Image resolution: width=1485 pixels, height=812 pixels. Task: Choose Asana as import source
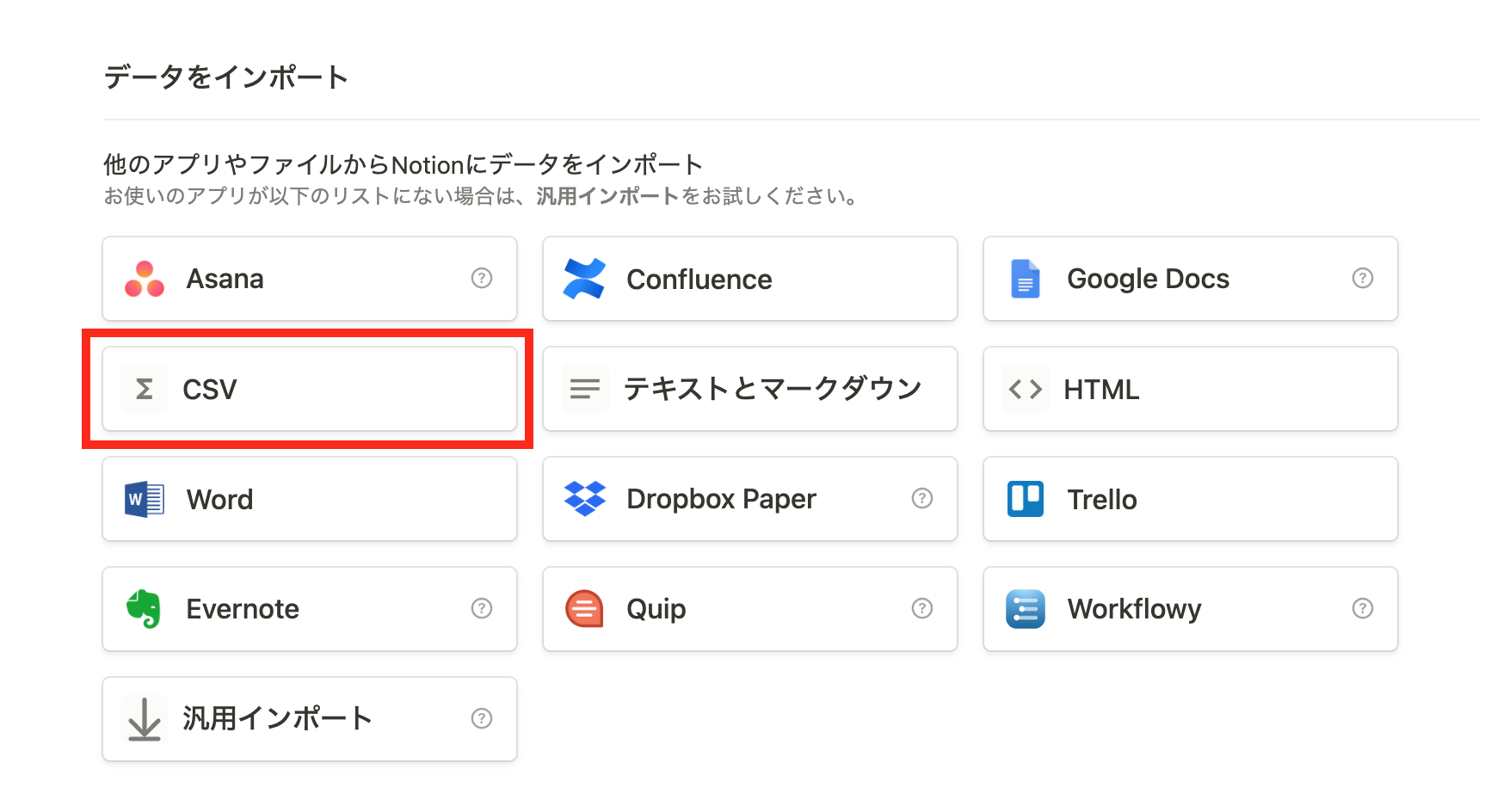point(310,279)
